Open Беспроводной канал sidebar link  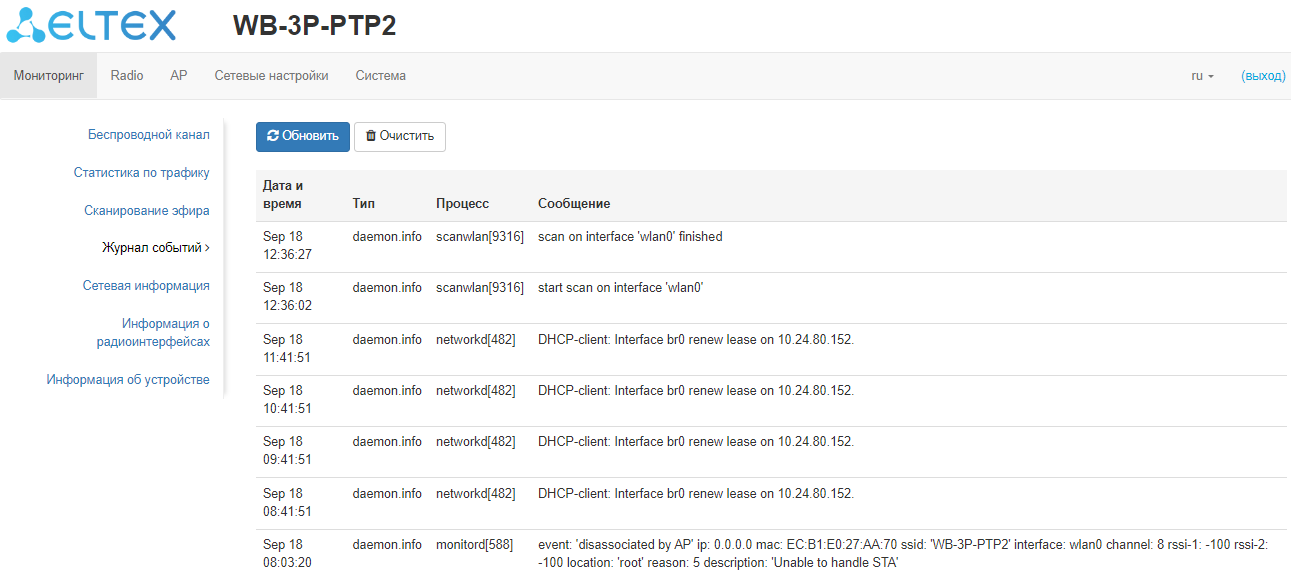pyautogui.click(x=148, y=135)
